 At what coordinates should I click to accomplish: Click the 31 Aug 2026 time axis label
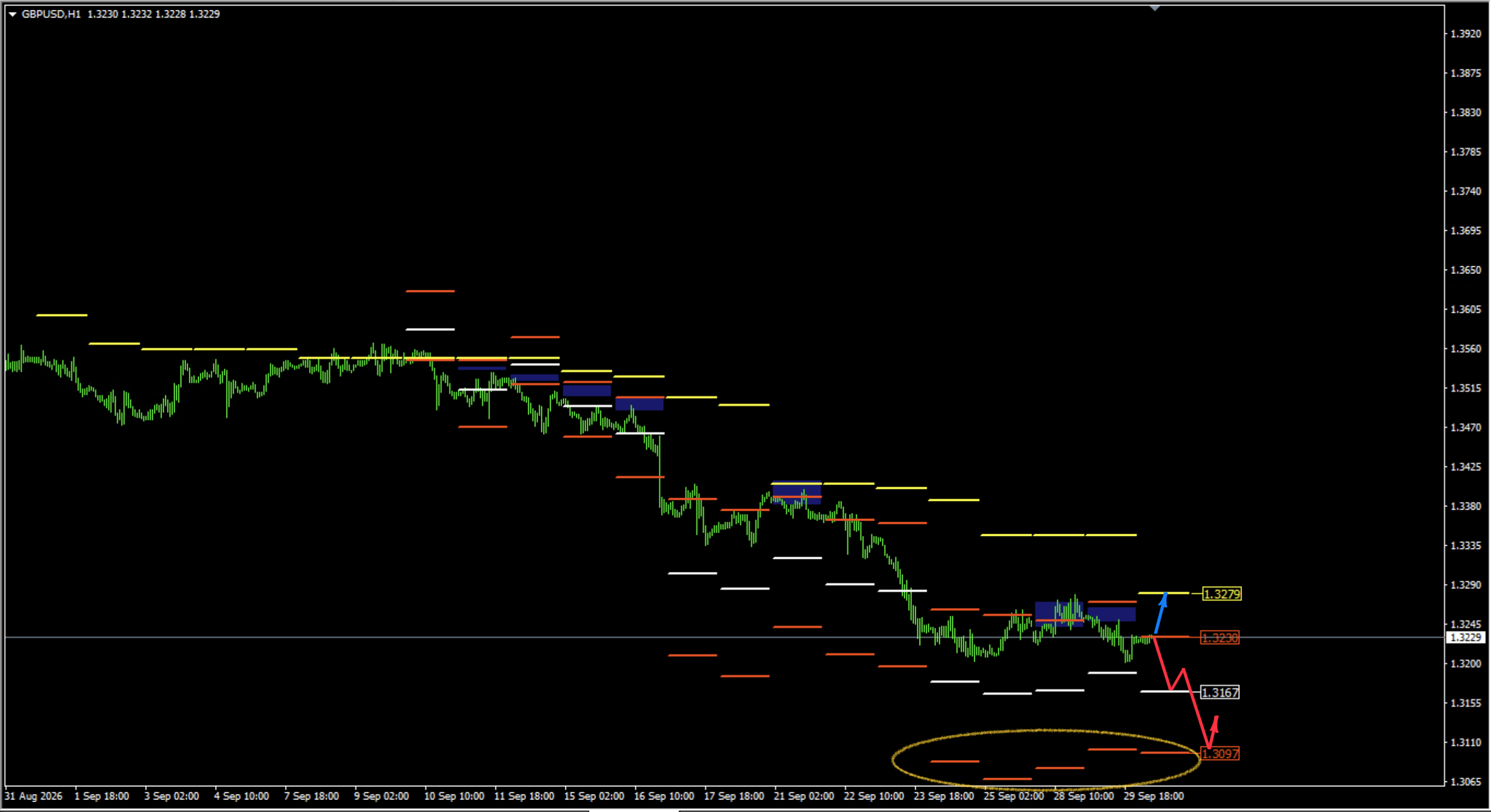coord(33,796)
